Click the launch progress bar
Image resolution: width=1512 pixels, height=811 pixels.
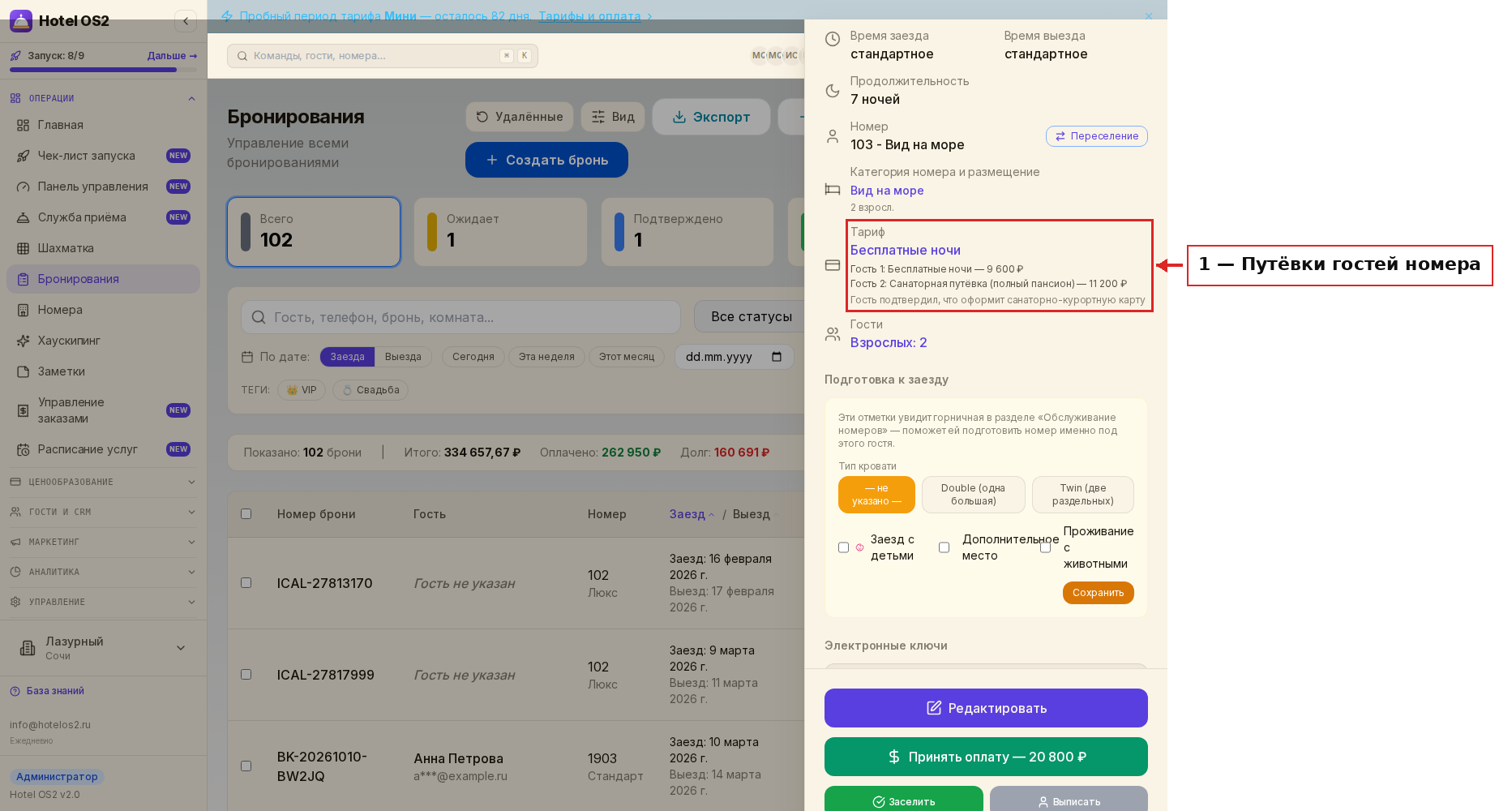pos(103,70)
